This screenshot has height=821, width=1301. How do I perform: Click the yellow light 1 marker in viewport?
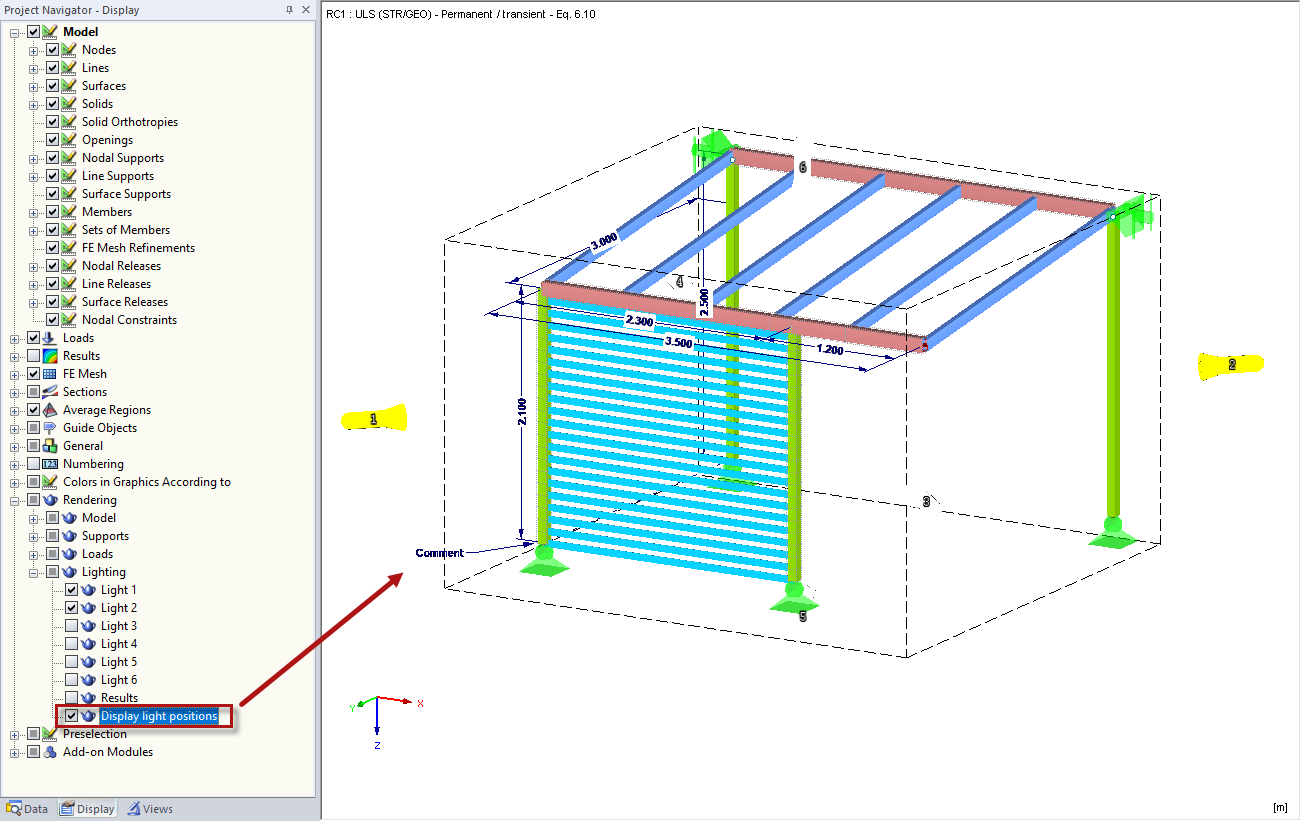[x=374, y=419]
